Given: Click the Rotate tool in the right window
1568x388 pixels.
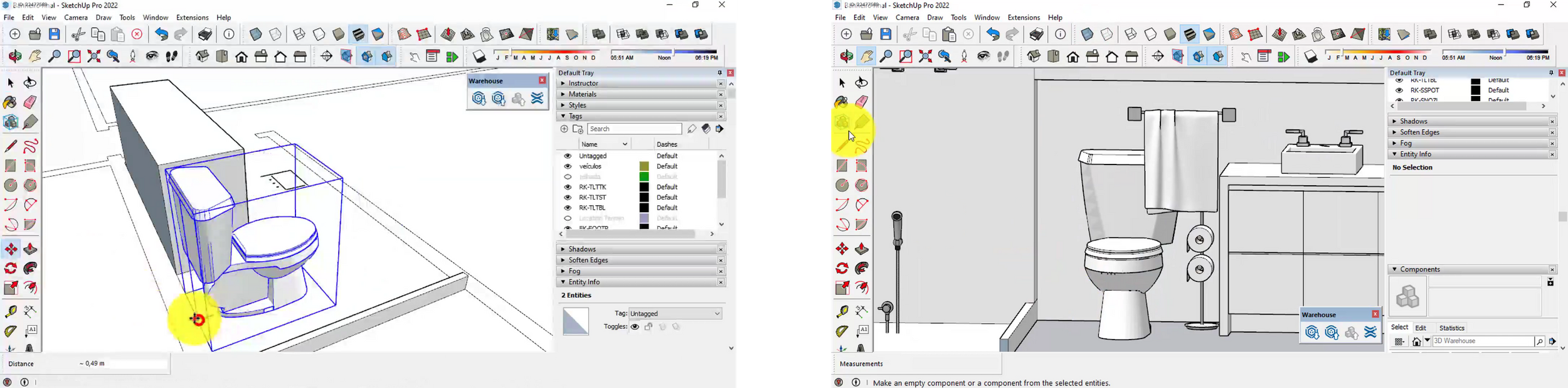Looking at the screenshot, I should (842, 269).
